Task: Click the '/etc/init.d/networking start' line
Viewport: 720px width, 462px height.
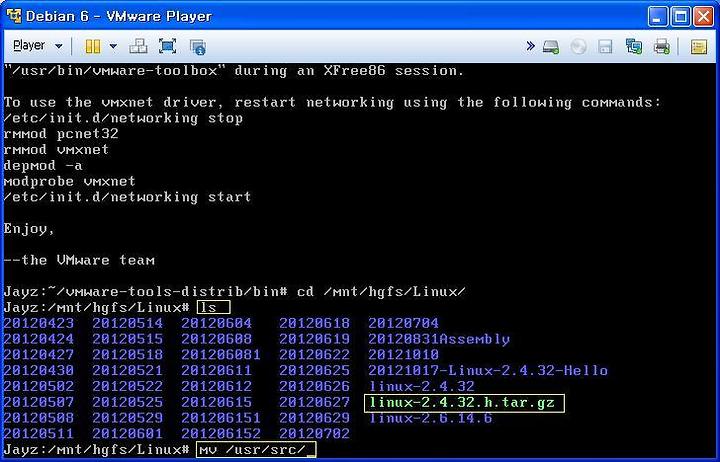Action: pos(128,197)
